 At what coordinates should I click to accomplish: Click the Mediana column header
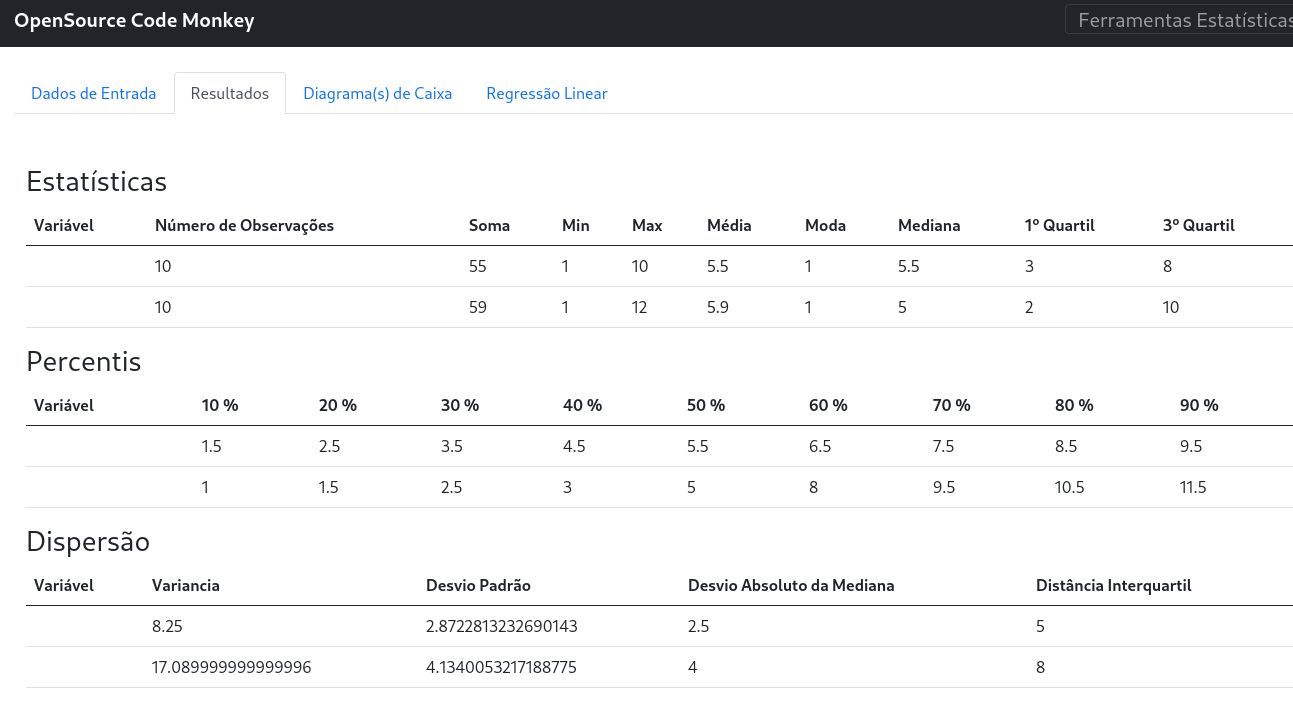coord(929,225)
